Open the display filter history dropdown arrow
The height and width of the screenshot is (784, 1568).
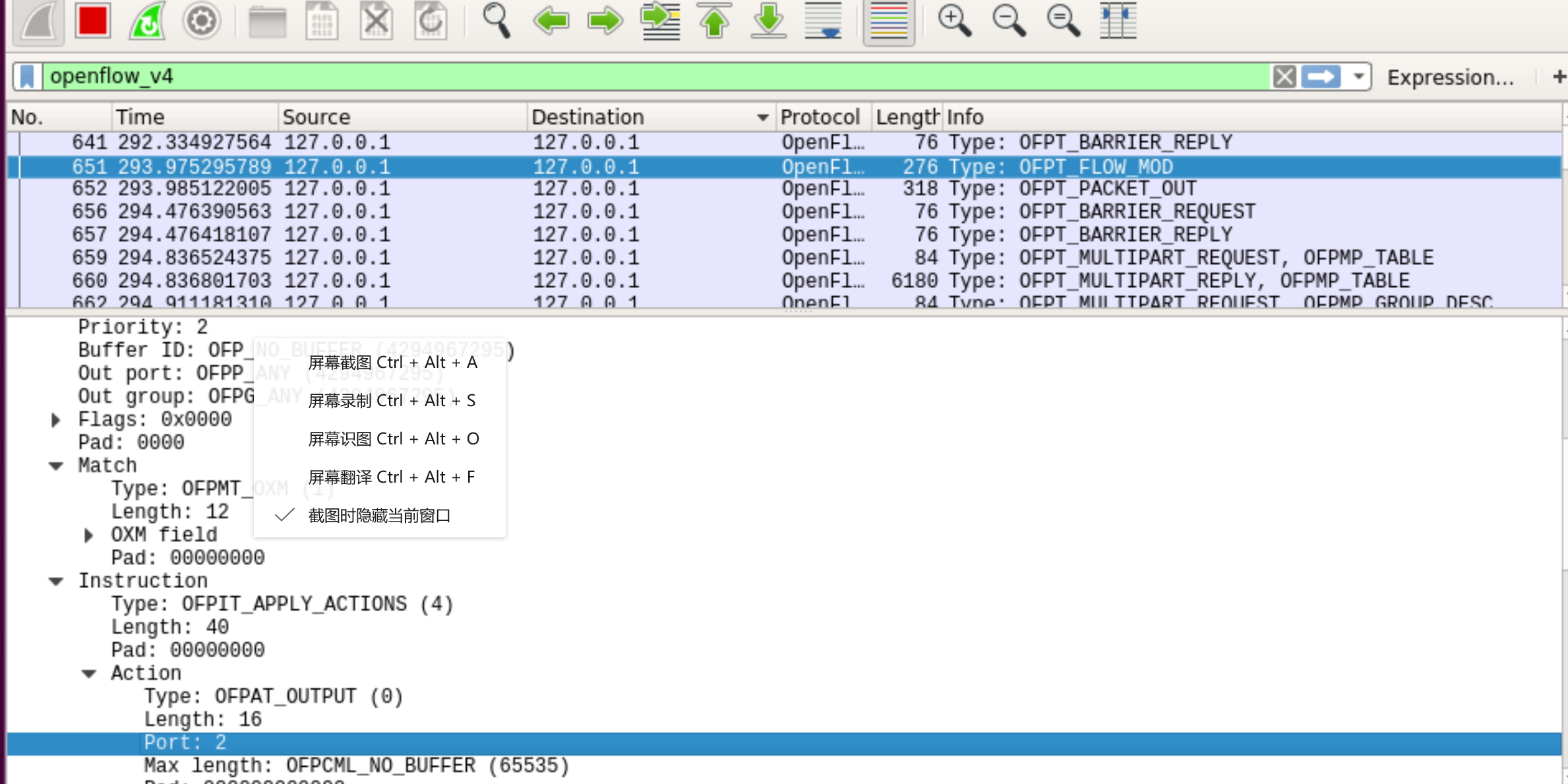pos(1358,76)
